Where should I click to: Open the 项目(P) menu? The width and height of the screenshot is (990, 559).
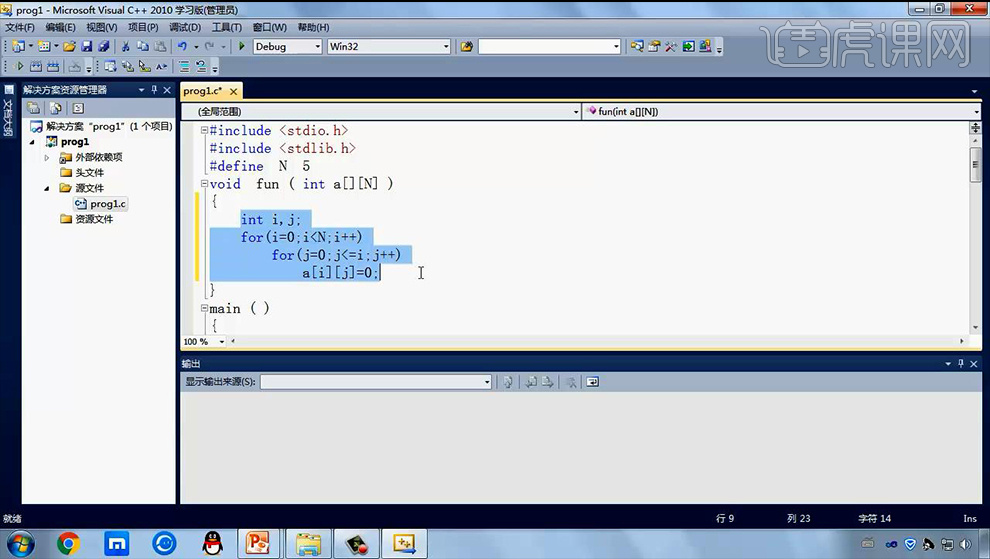click(x=143, y=27)
